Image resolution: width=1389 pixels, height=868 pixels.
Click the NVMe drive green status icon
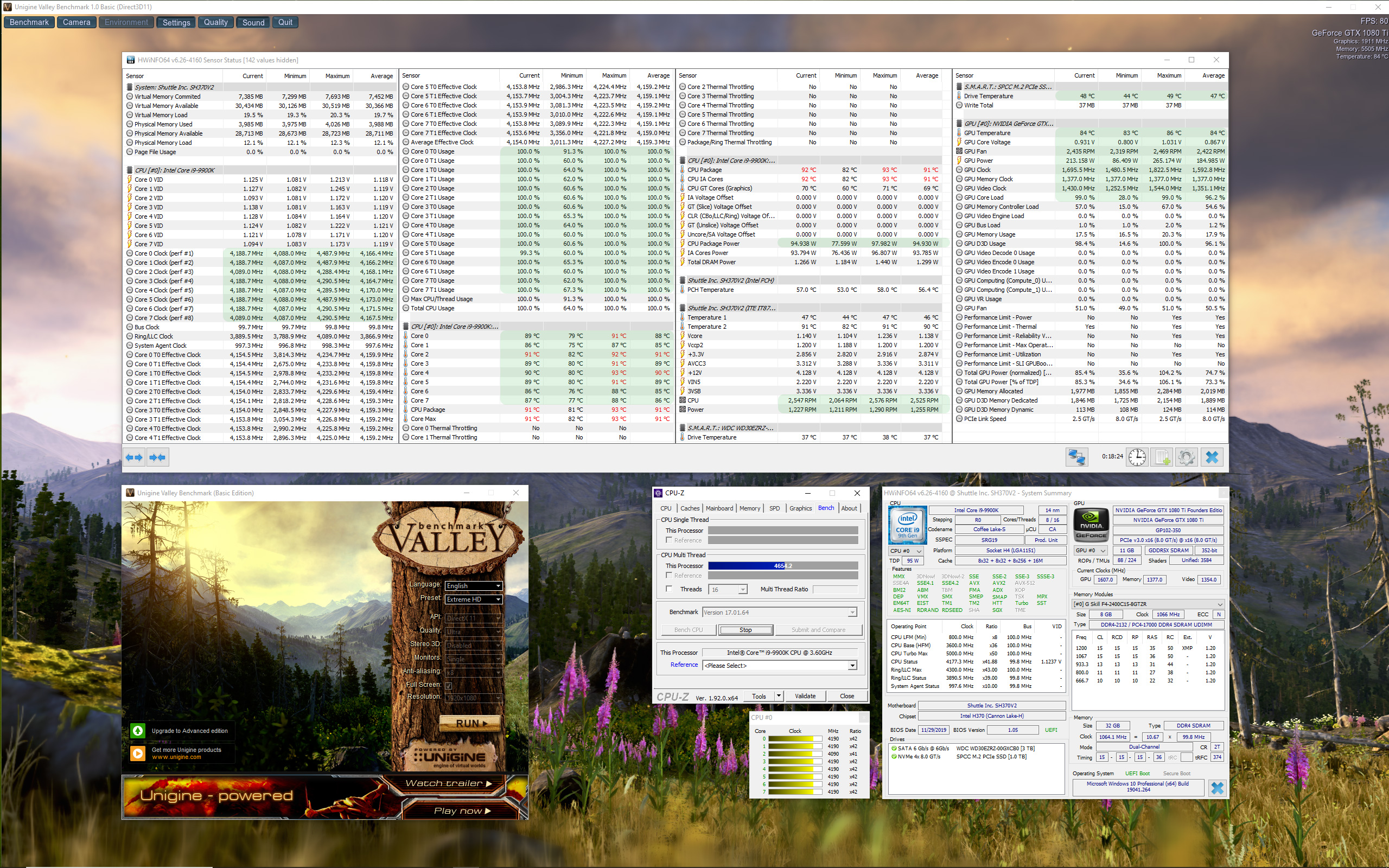pos(894,757)
